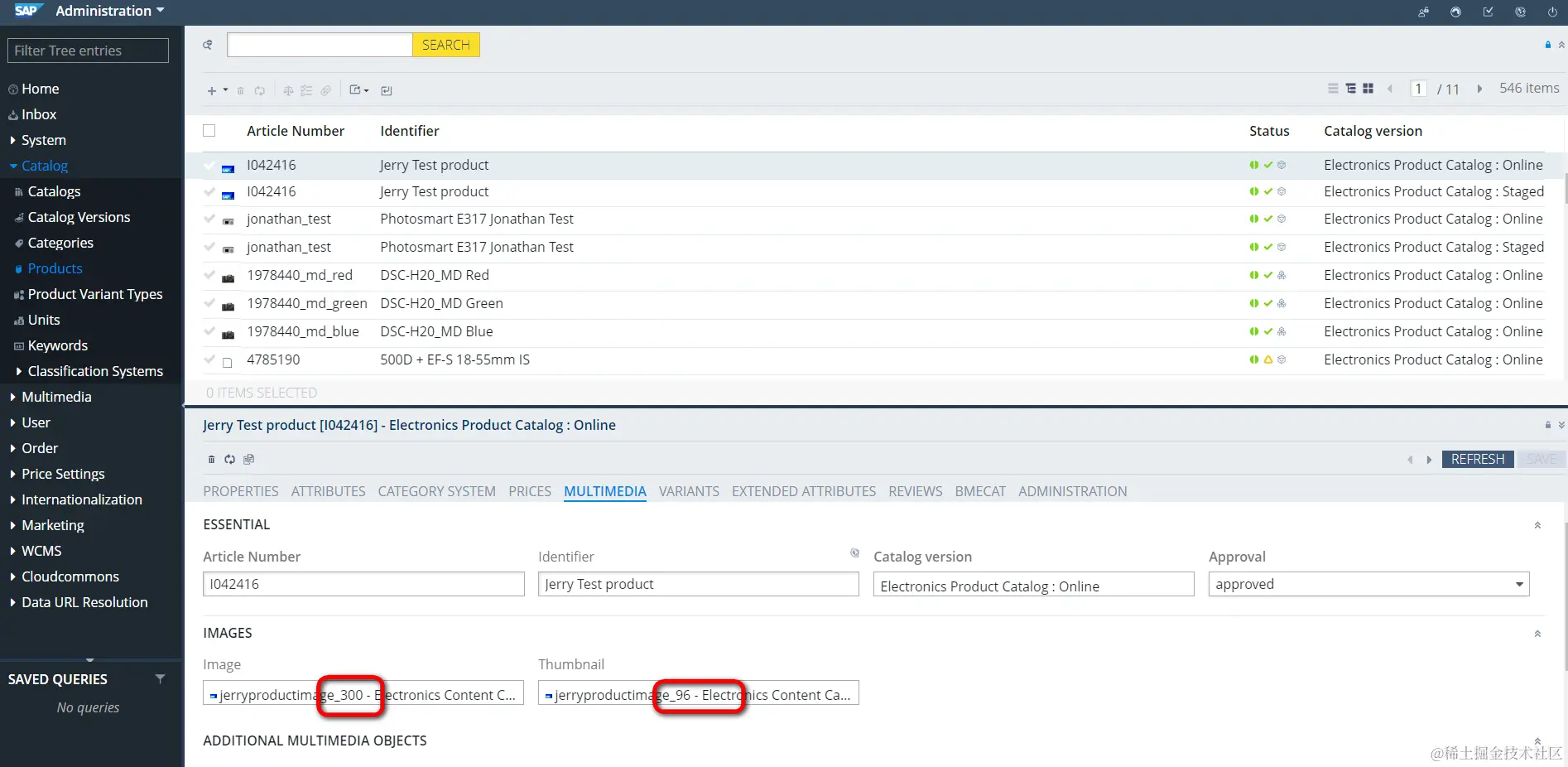
Task: Go to next results page
Action: point(1479,89)
